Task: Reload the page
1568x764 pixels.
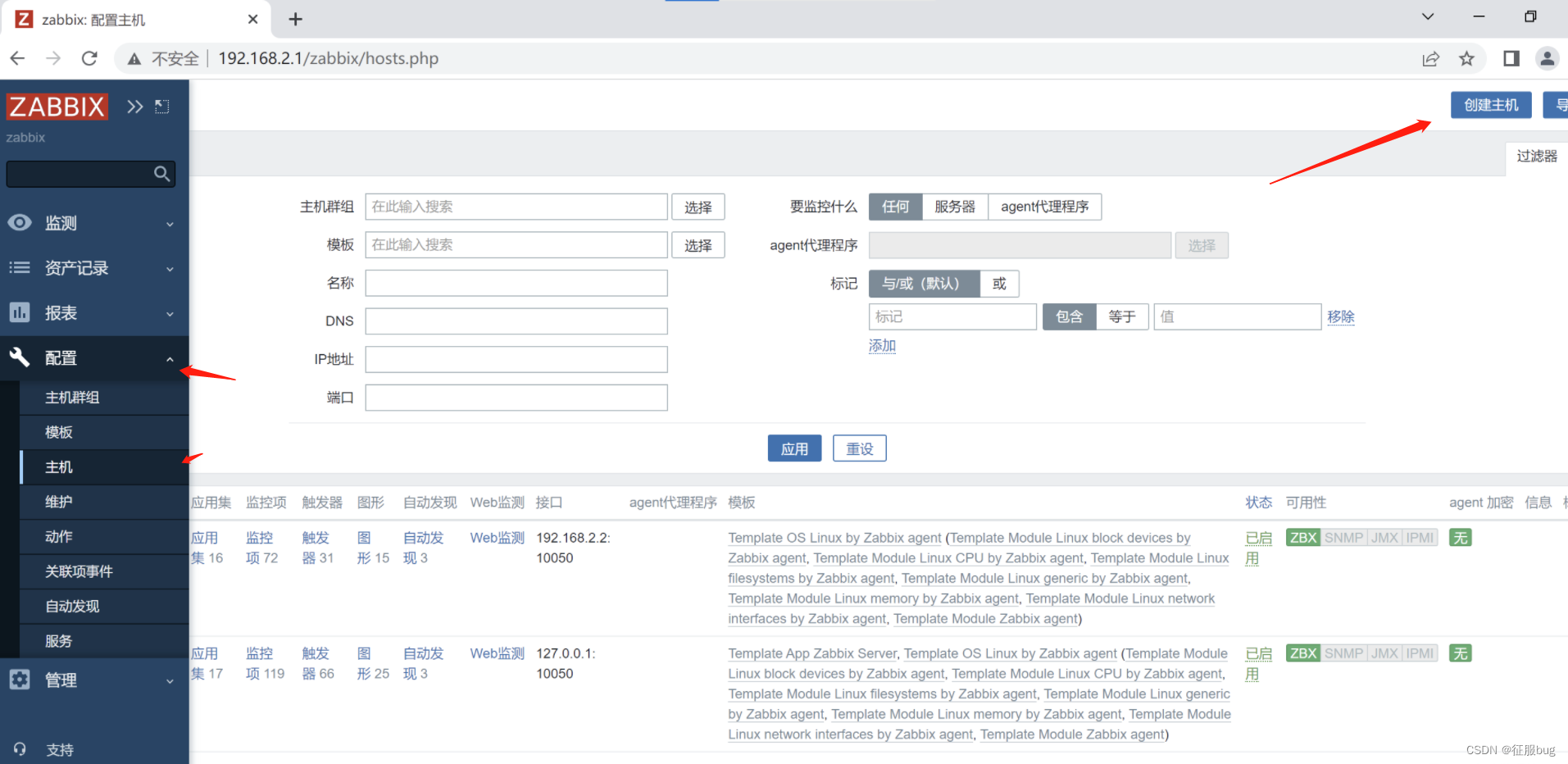Action: [89, 58]
